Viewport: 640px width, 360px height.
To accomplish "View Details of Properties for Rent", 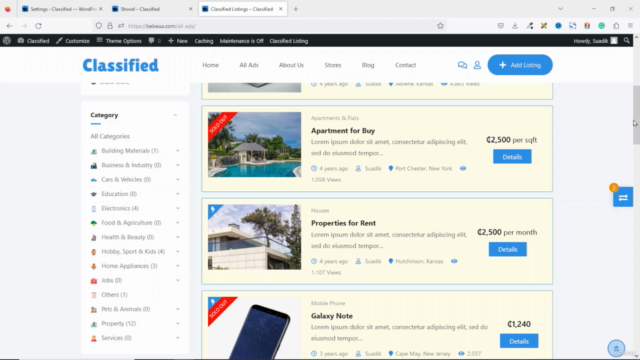I will 507,249.
